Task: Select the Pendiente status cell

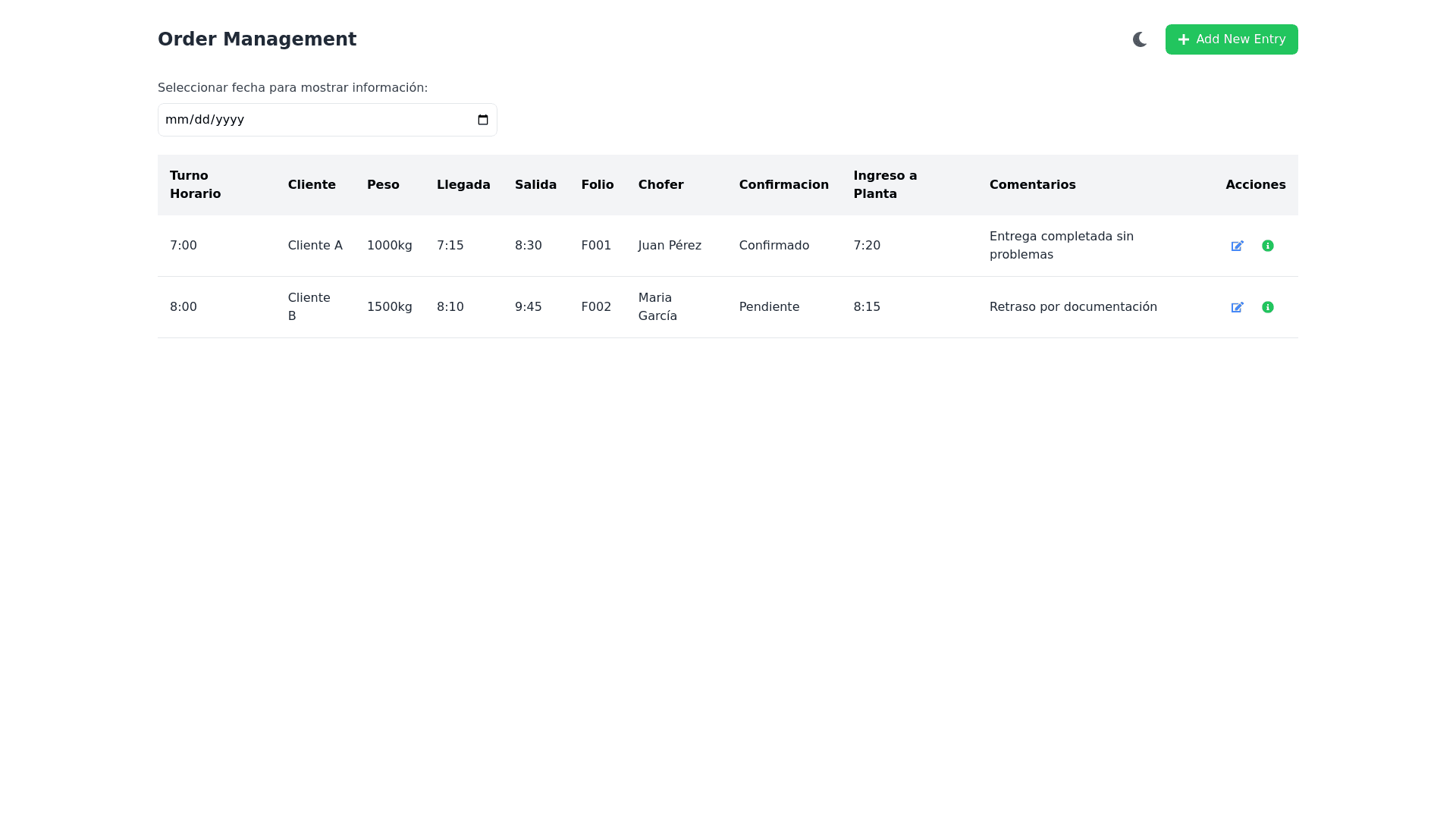Action: coord(769,307)
